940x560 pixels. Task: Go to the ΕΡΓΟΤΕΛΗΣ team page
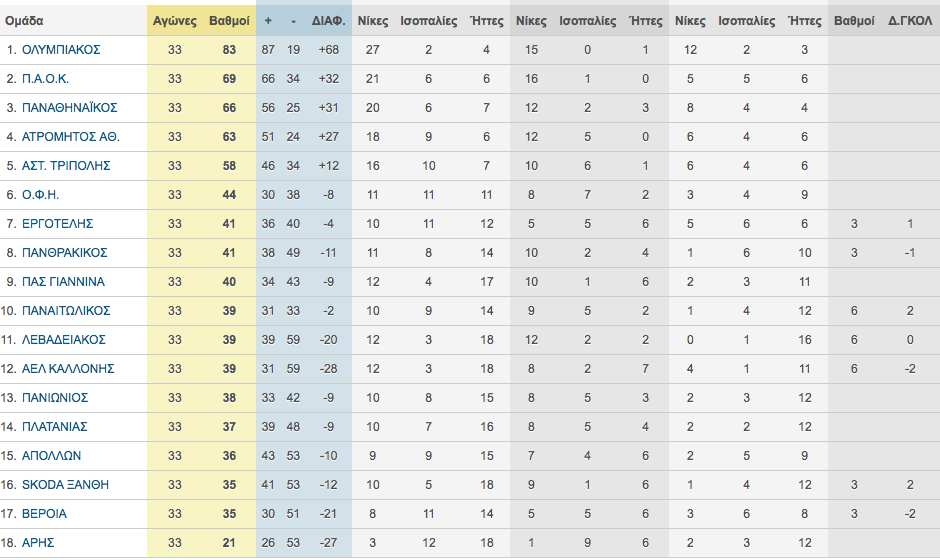(x=57, y=223)
